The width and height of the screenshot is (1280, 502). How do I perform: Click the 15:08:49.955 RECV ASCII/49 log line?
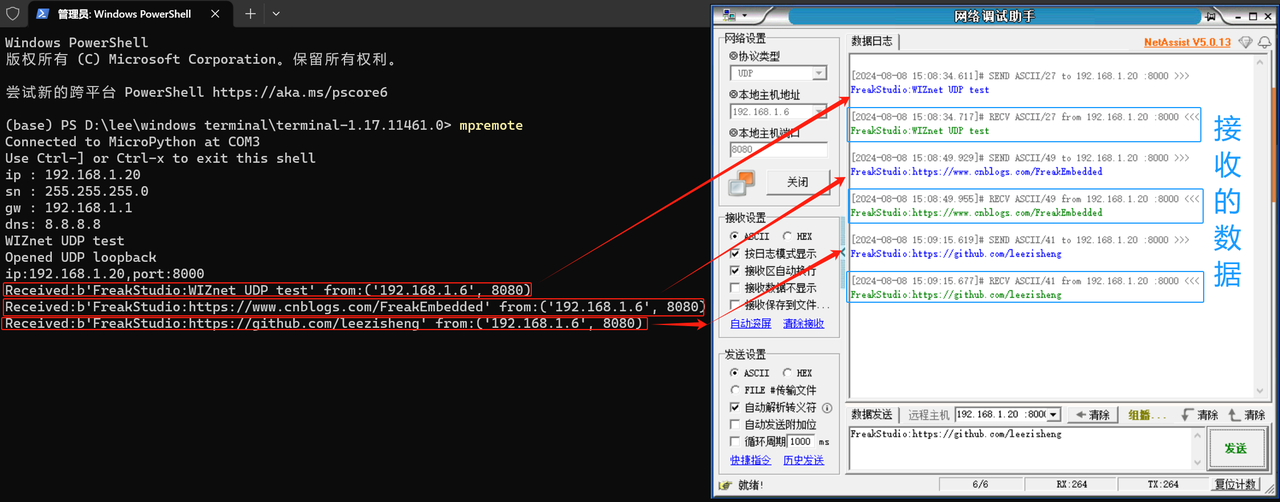(1025, 199)
